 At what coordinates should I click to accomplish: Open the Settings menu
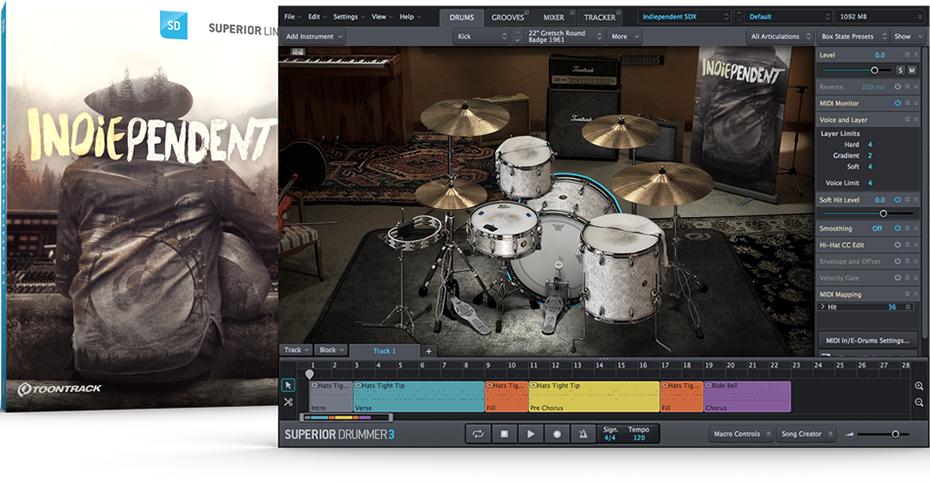tap(348, 17)
